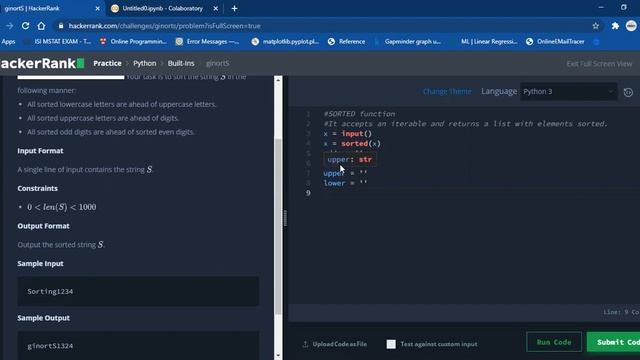Click the Upload Code as File icon
The height and width of the screenshot is (360, 640).
pos(305,344)
